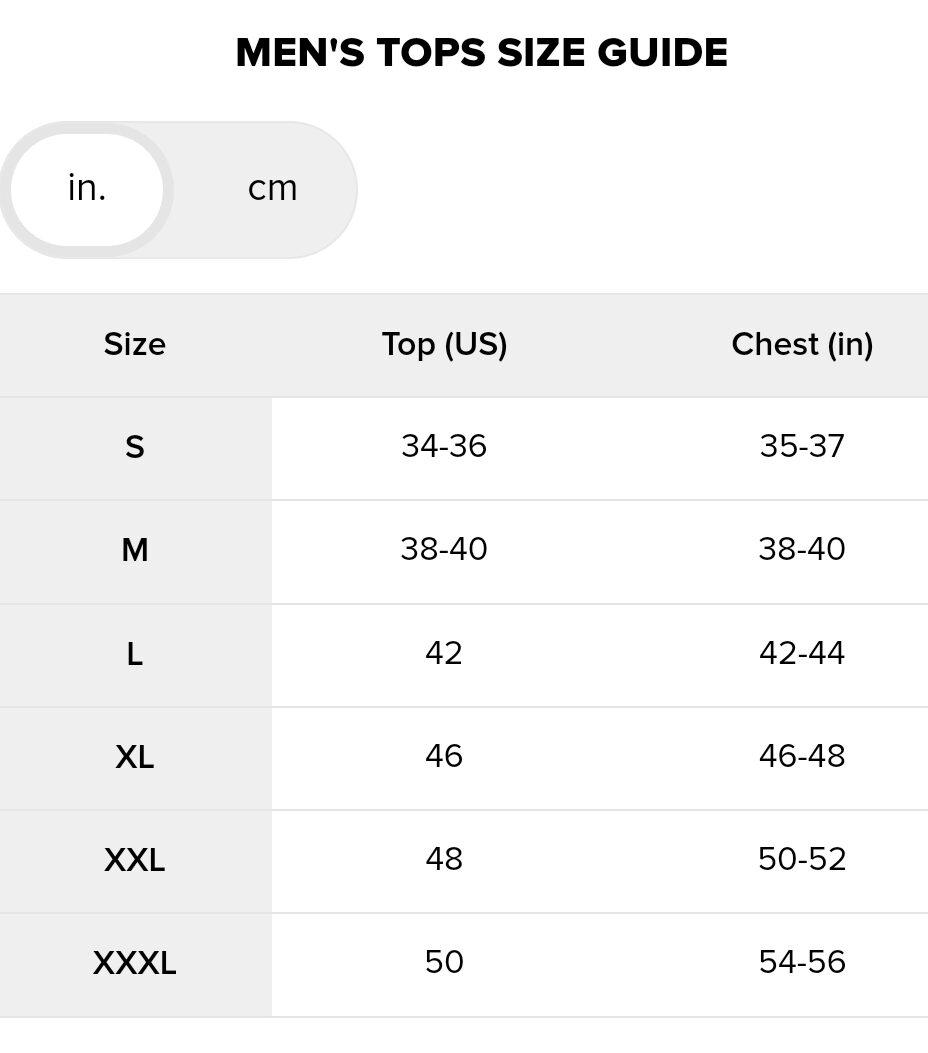
Task: Switch units to cm
Action: (272, 189)
